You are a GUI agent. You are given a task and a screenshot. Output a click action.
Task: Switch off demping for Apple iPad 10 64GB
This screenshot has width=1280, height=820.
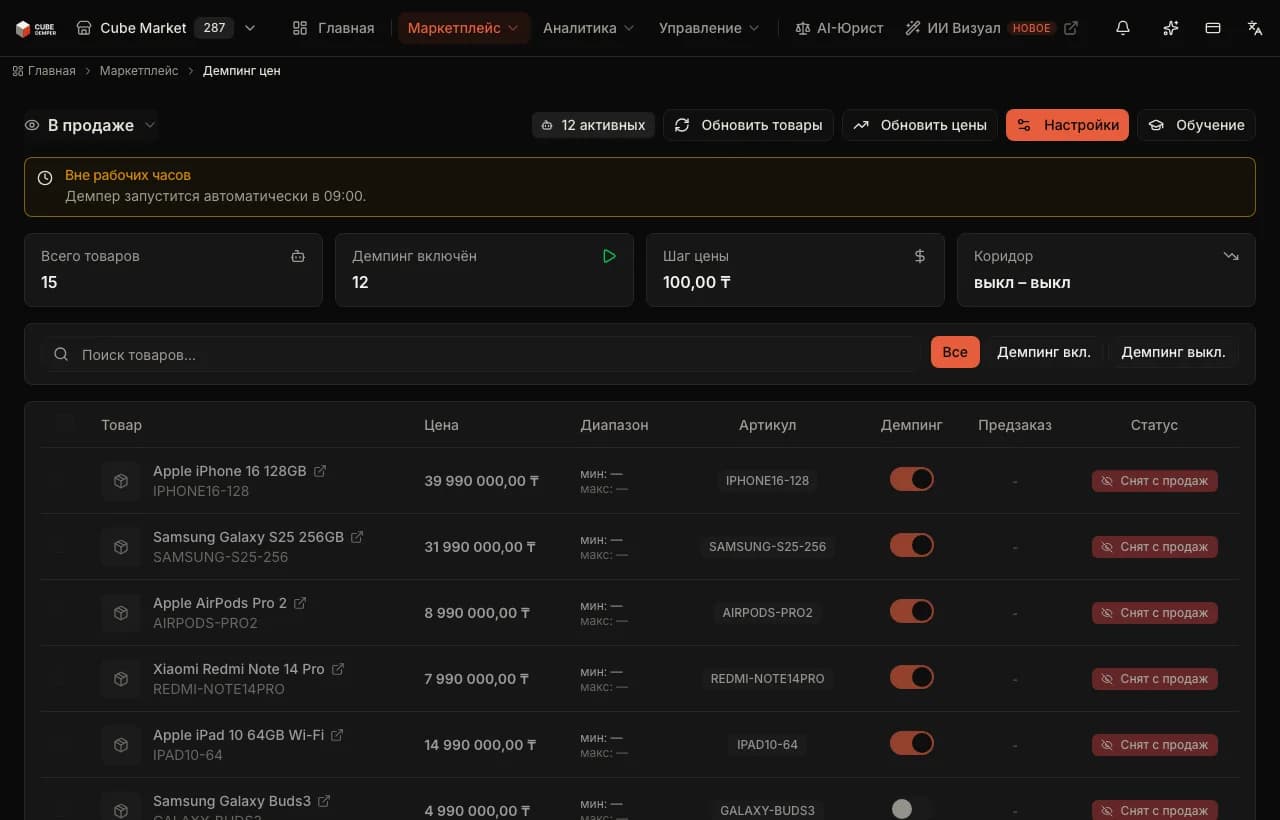[x=912, y=743]
